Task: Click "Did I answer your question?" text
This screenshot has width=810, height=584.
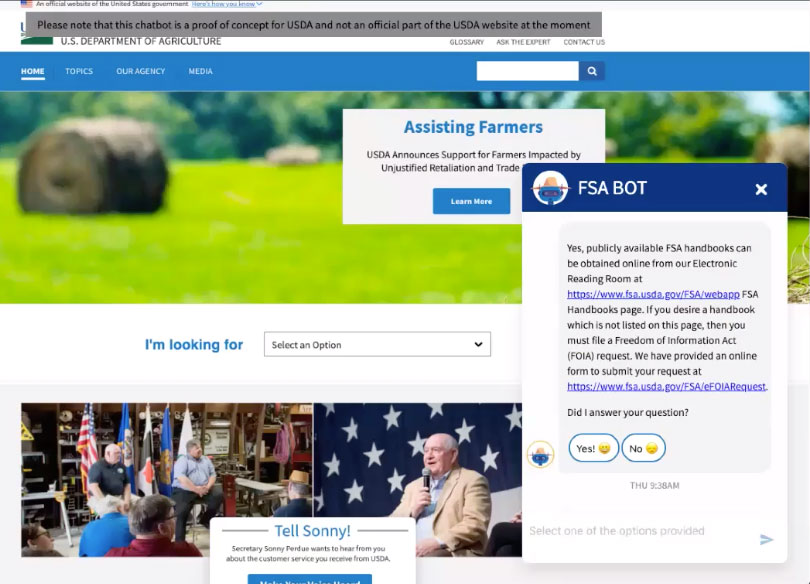Action: [x=628, y=412]
